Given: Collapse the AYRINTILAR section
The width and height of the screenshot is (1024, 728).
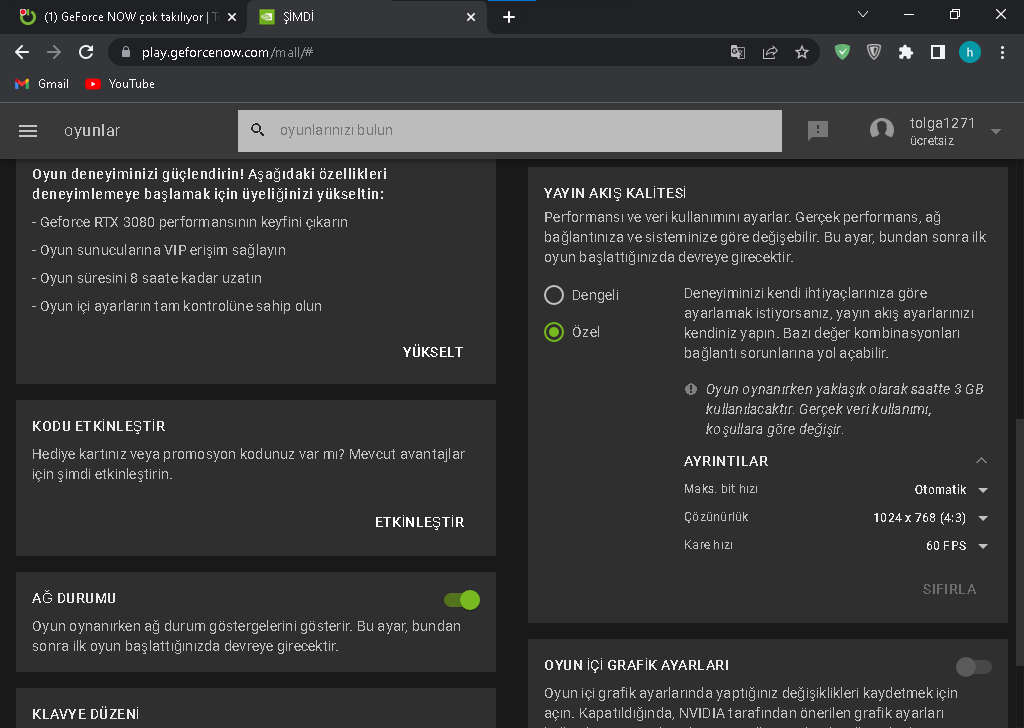Looking at the screenshot, I should click(981, 460).
